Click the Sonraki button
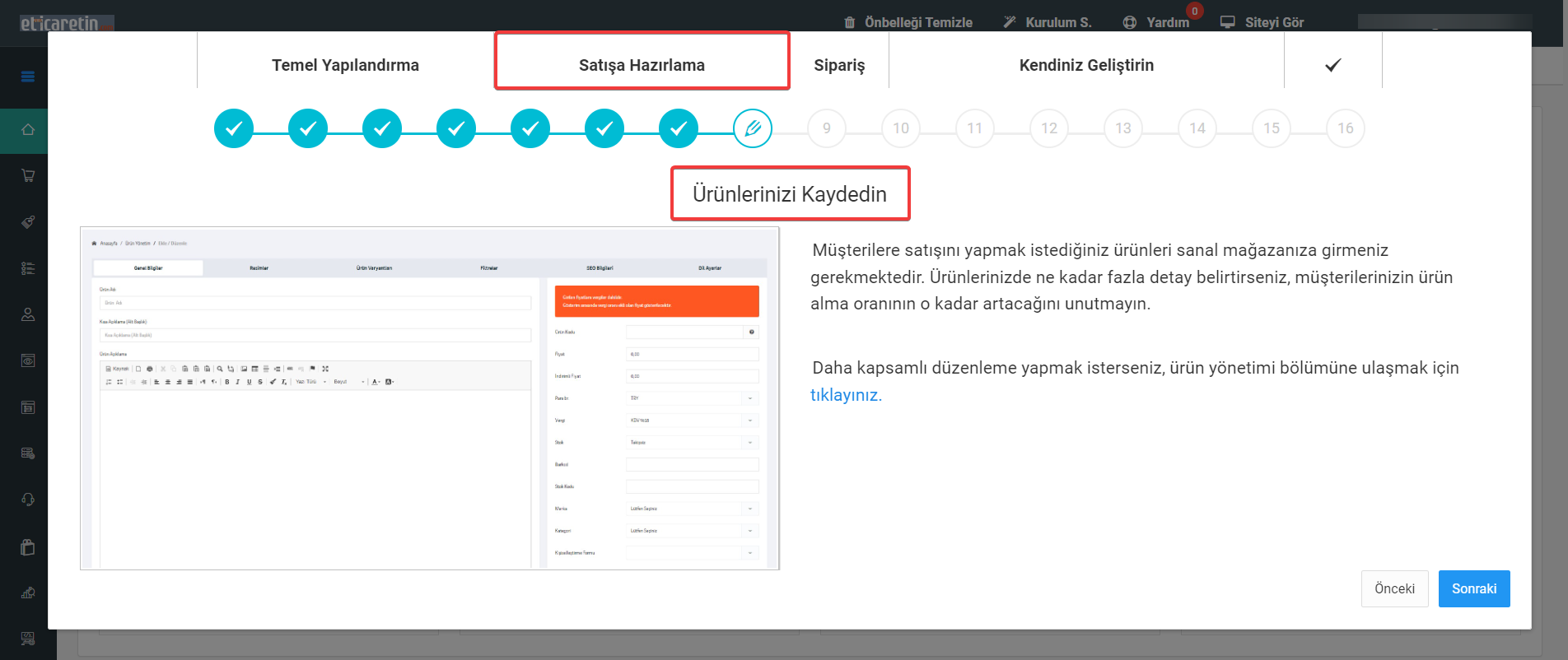 click(1474, 588)
